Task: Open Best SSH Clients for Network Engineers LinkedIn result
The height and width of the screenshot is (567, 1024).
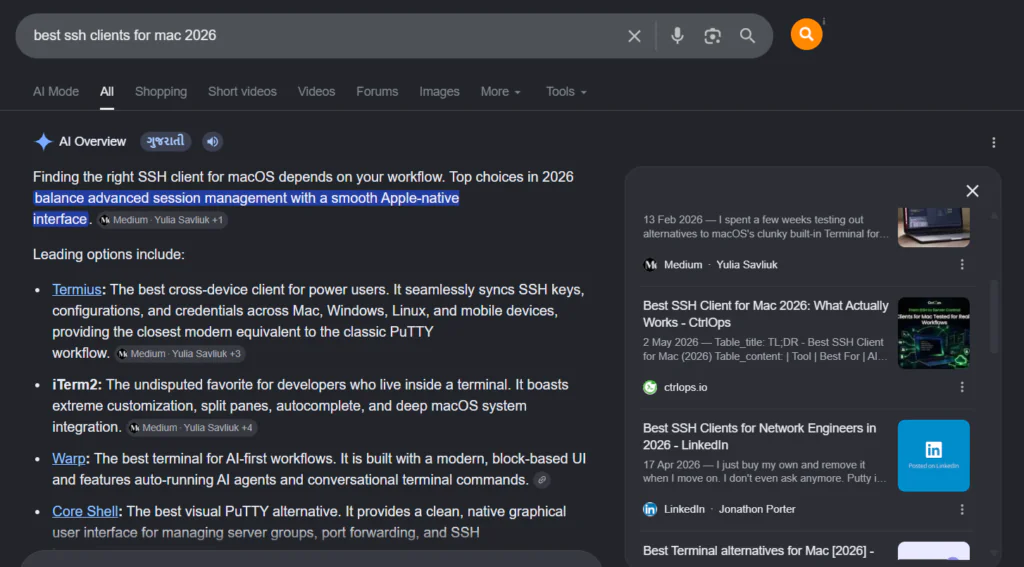Action: (x=760, y=436)
